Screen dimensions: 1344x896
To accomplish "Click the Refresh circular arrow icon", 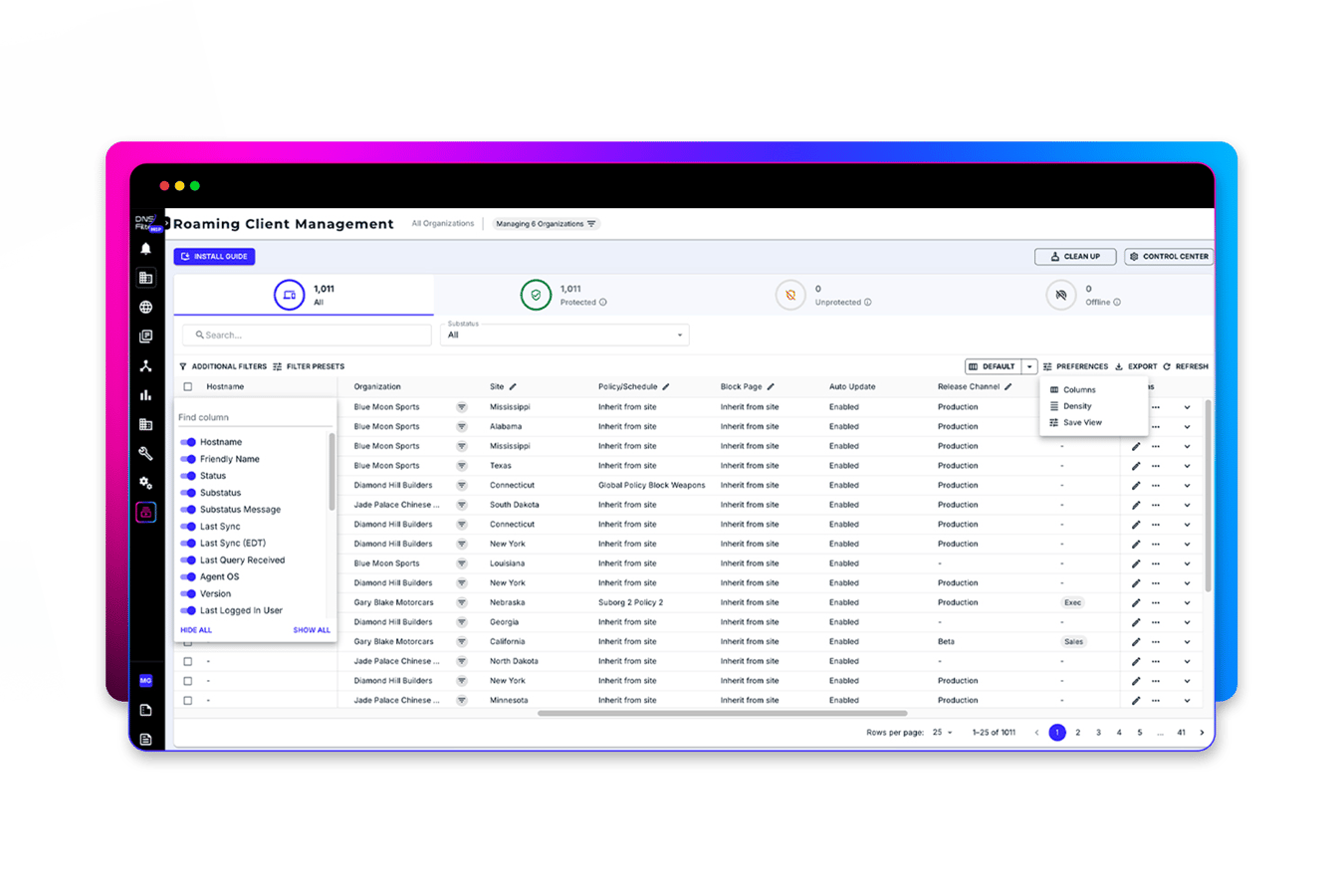I will coord(1167,366).
